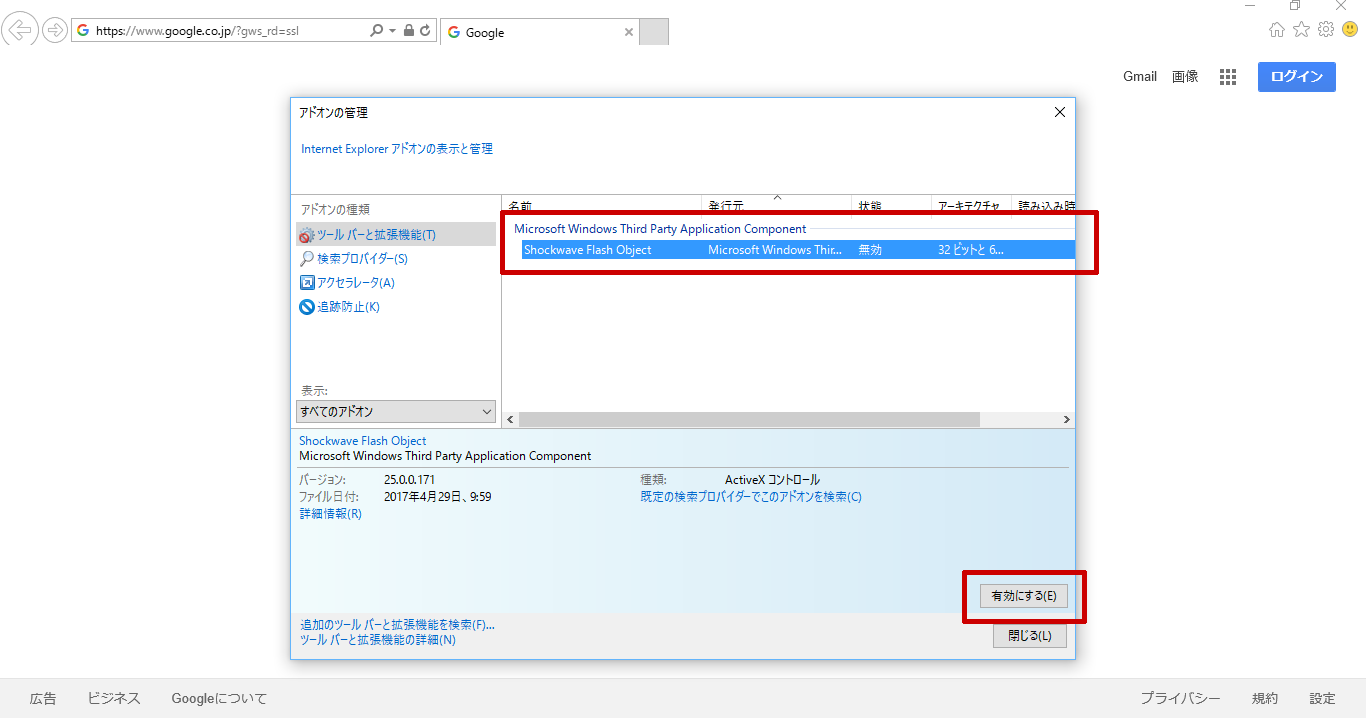The width and height of the screenshot is (1366, 718).
Task: Click ツール バーと拡張機能の詳細(N) link
Action: pyautogui.click(x=378, y=640)
